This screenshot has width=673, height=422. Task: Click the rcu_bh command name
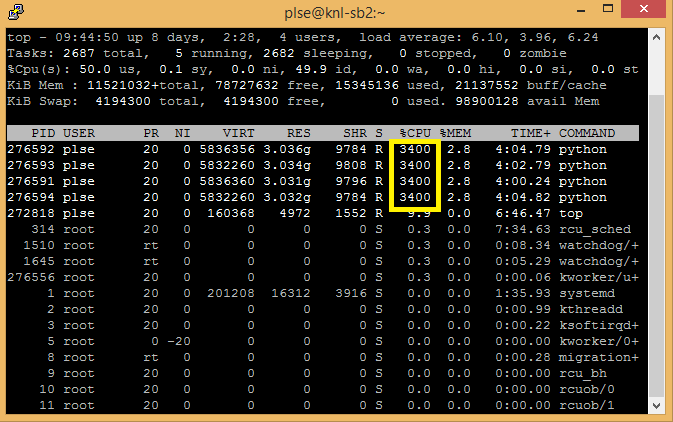583,373
